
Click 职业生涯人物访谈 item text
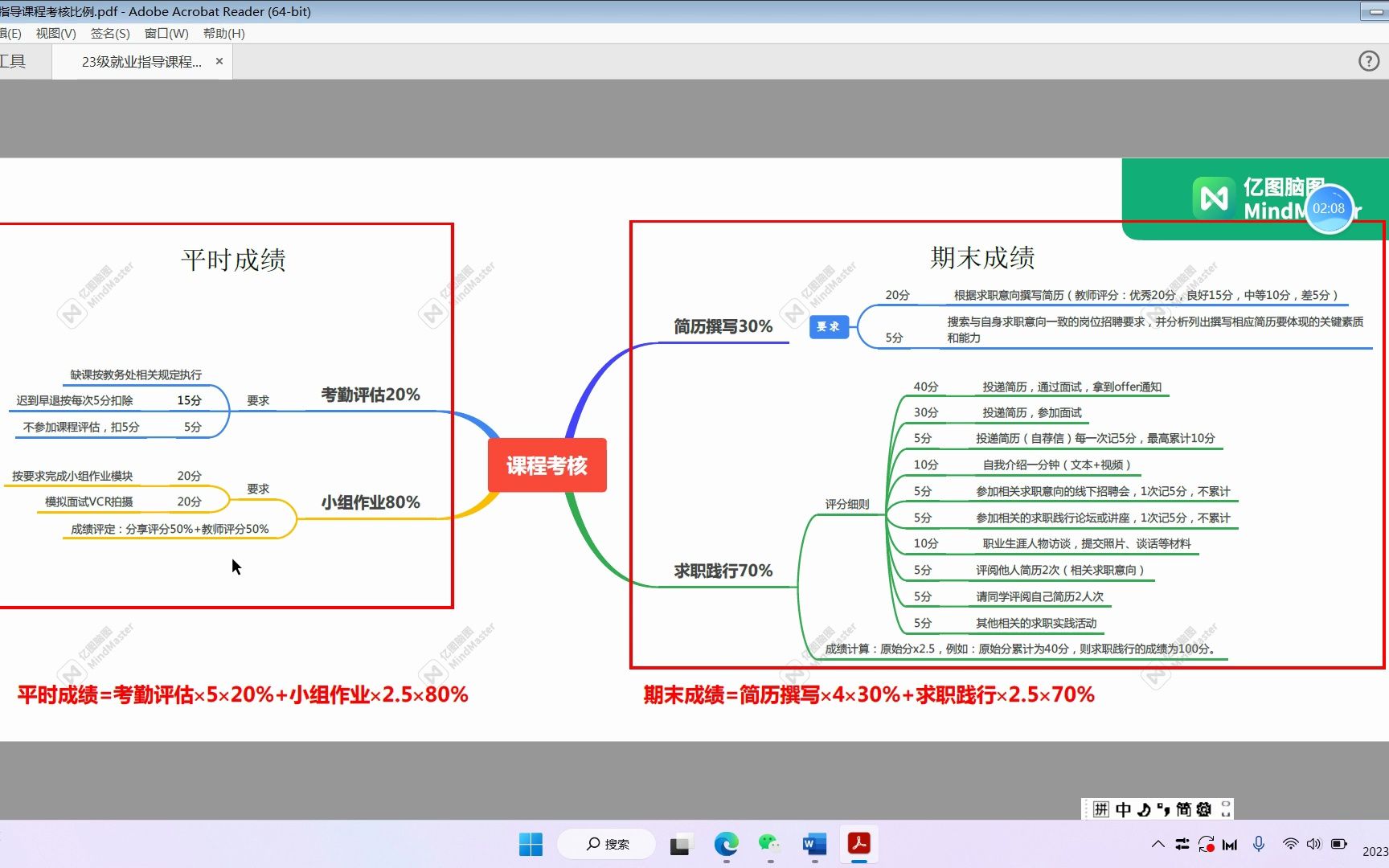click(1087, 543)
